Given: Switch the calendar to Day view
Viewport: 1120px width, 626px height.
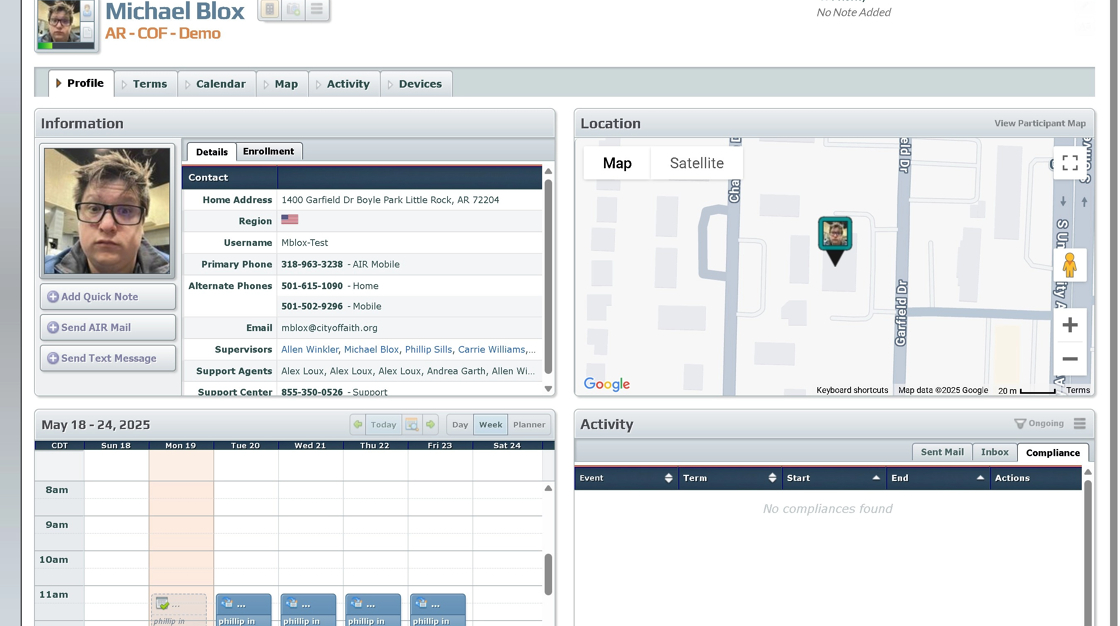Looking at the screenshot, I should [460, 424].
